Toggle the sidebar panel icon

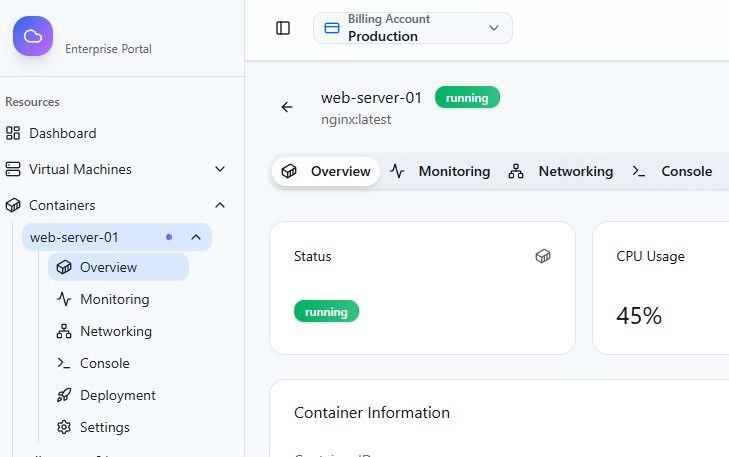[283, 28]
